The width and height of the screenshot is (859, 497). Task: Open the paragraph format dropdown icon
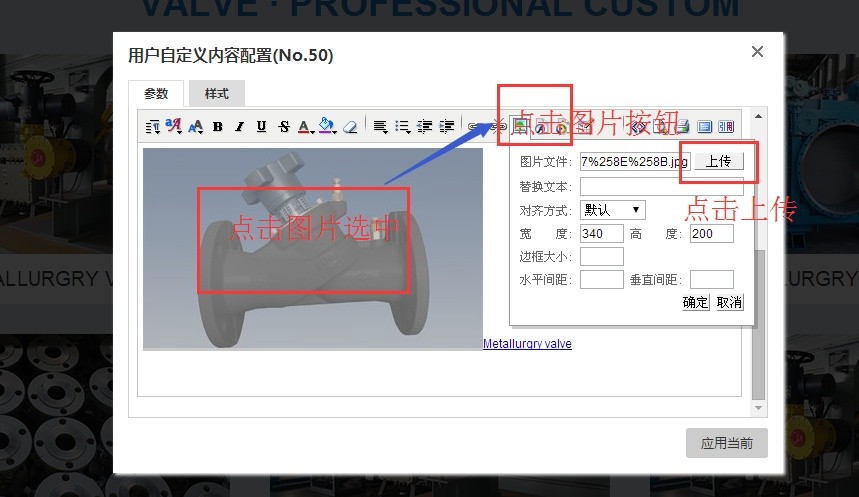click(x=152, y=127)
